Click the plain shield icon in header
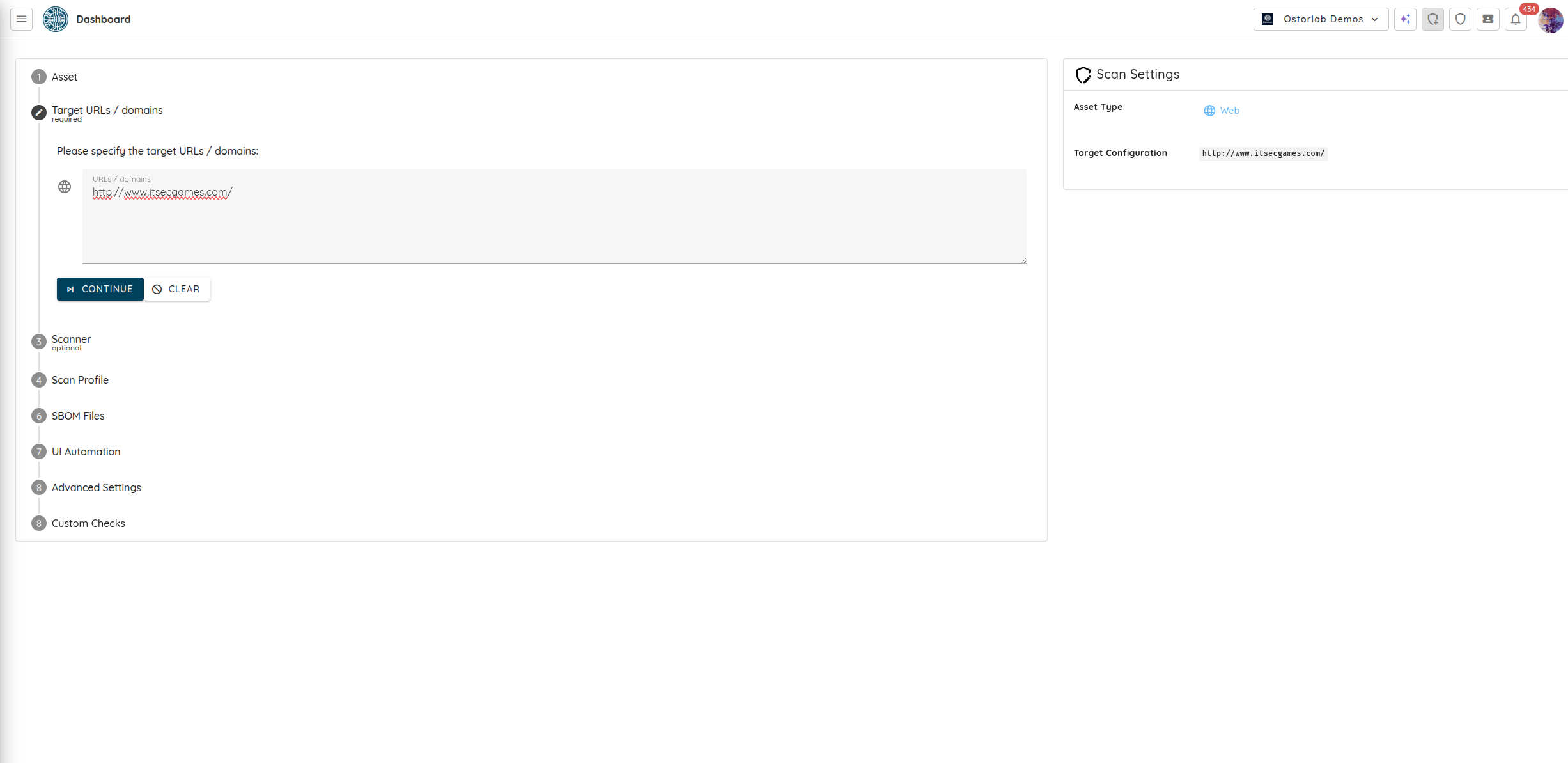Image resolution: width=1568 pixels, height=763 pixels. click(1460, 19)
